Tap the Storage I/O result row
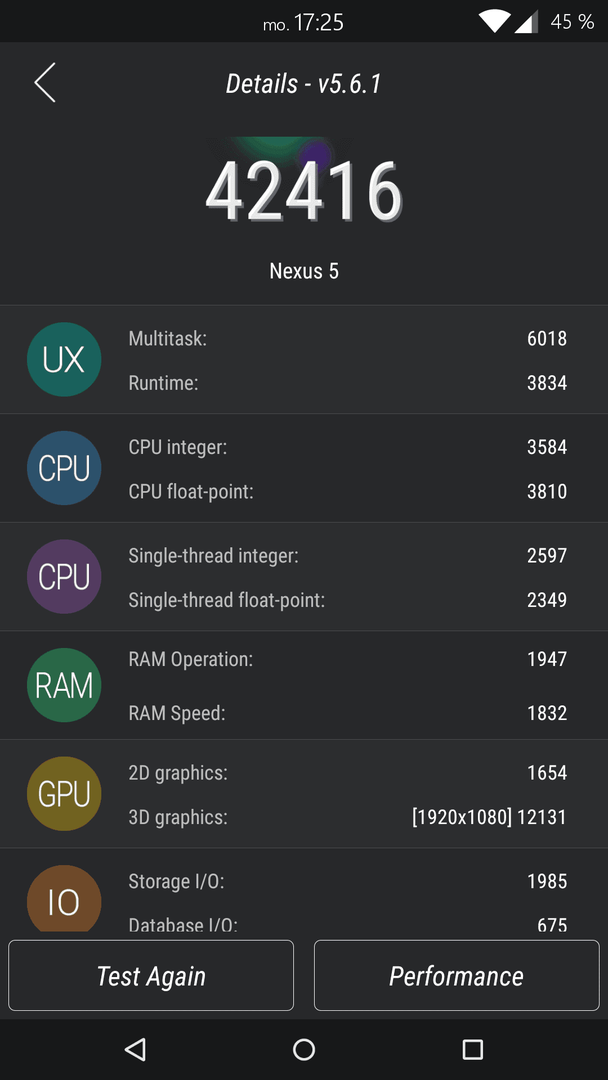This screenshot has height=1080, width=608. click(348, 881)
